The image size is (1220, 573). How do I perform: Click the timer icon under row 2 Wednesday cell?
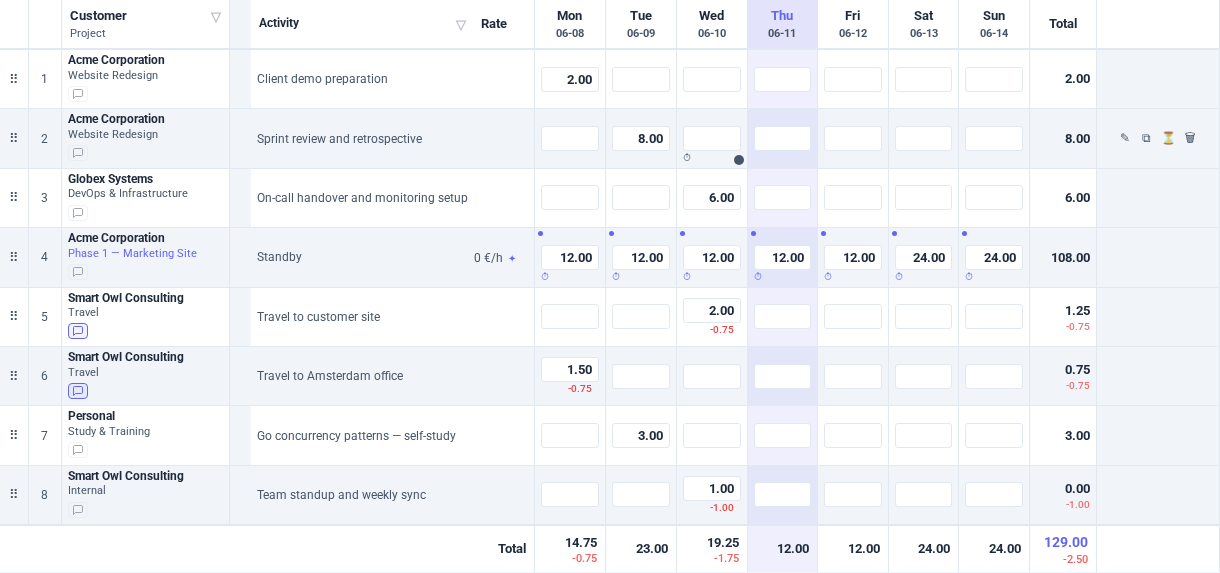pyautogui.click(x=687, y=158)
